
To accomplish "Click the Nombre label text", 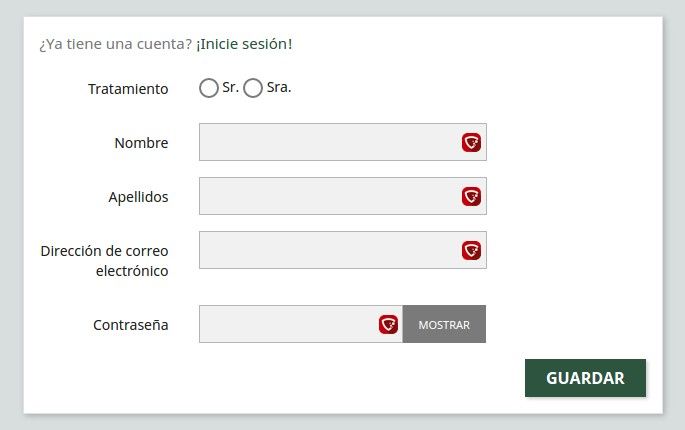I will (141, 143).
